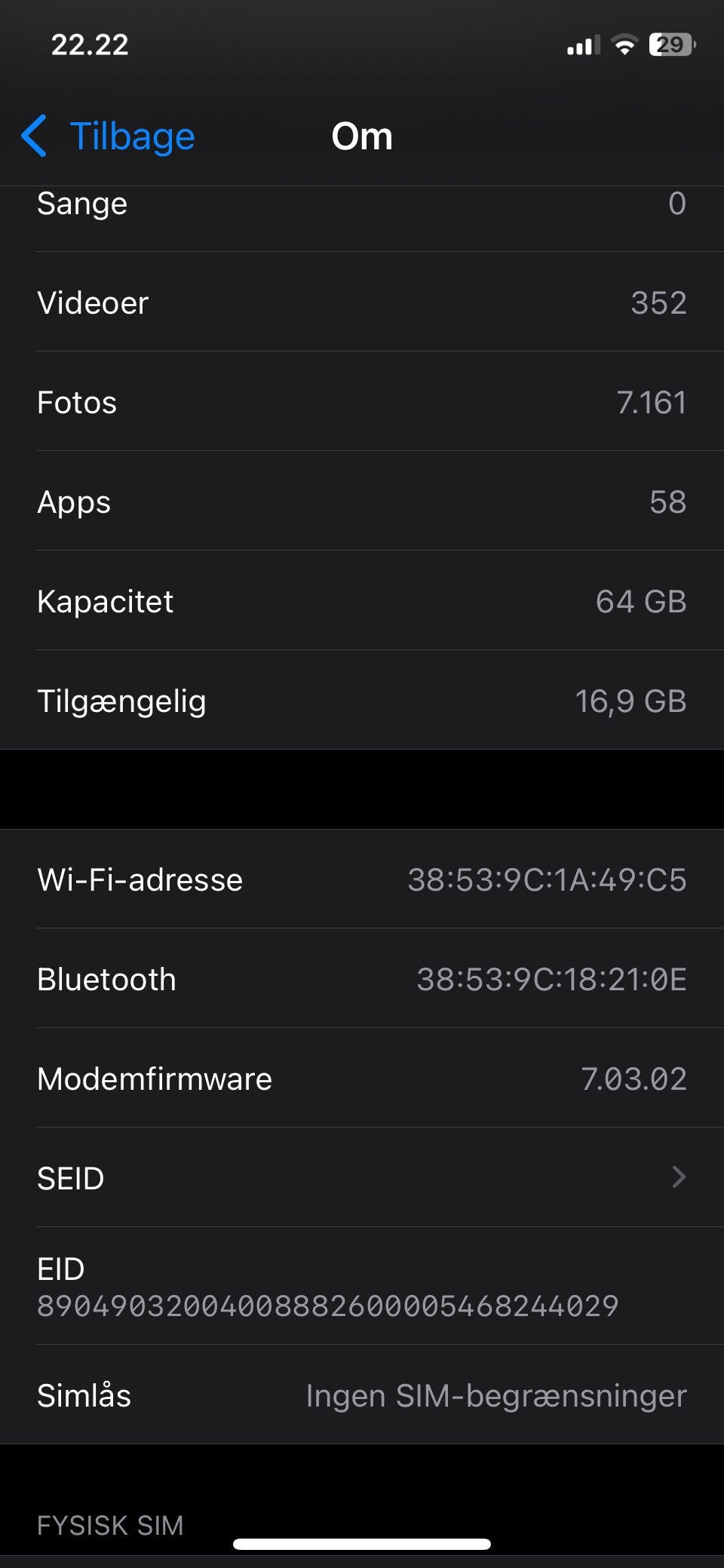This screenshot has width=724, height=1568.
Task: Tap Ingen SIM-begrænsninger in Simlås row
Action: pos(496,1396)
